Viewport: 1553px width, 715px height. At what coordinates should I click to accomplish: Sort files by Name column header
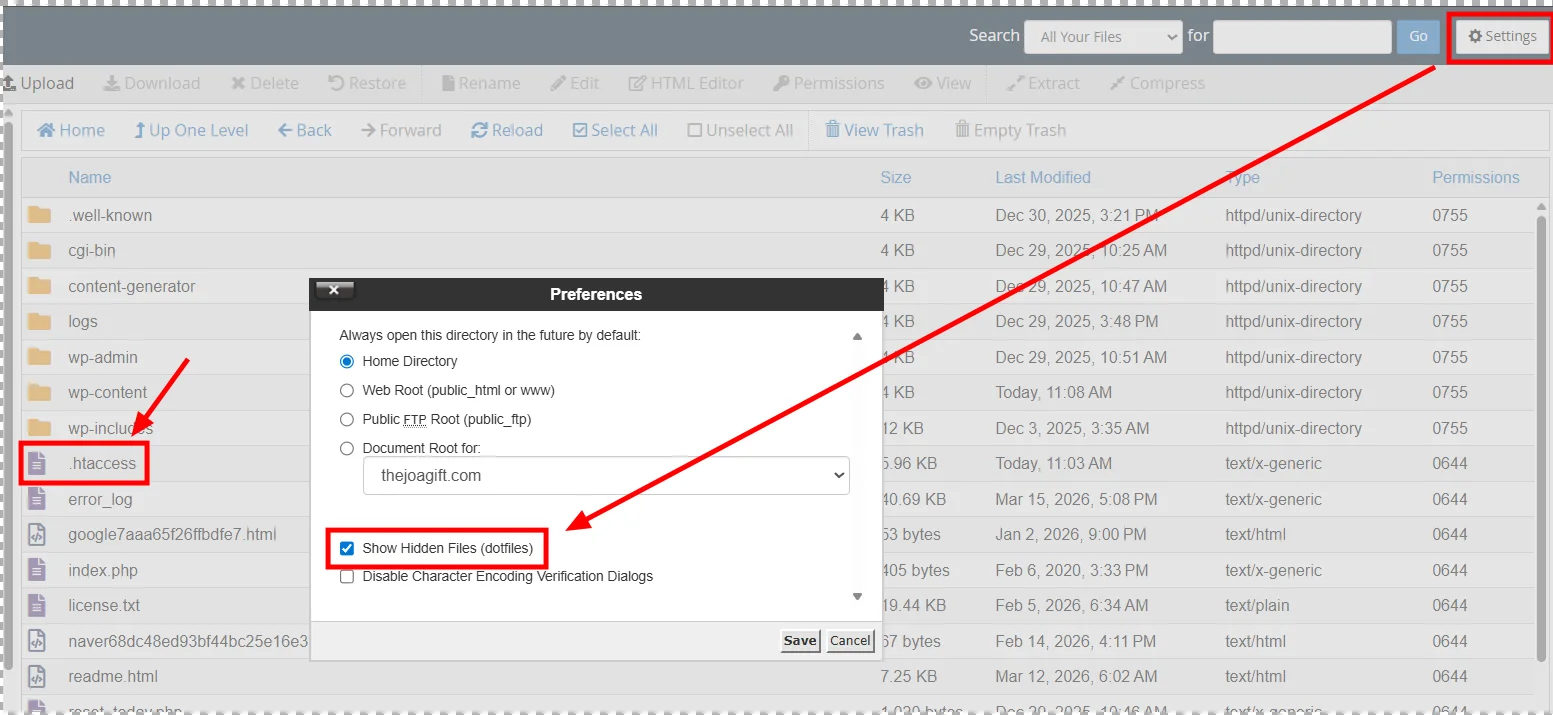coord(89,177)
